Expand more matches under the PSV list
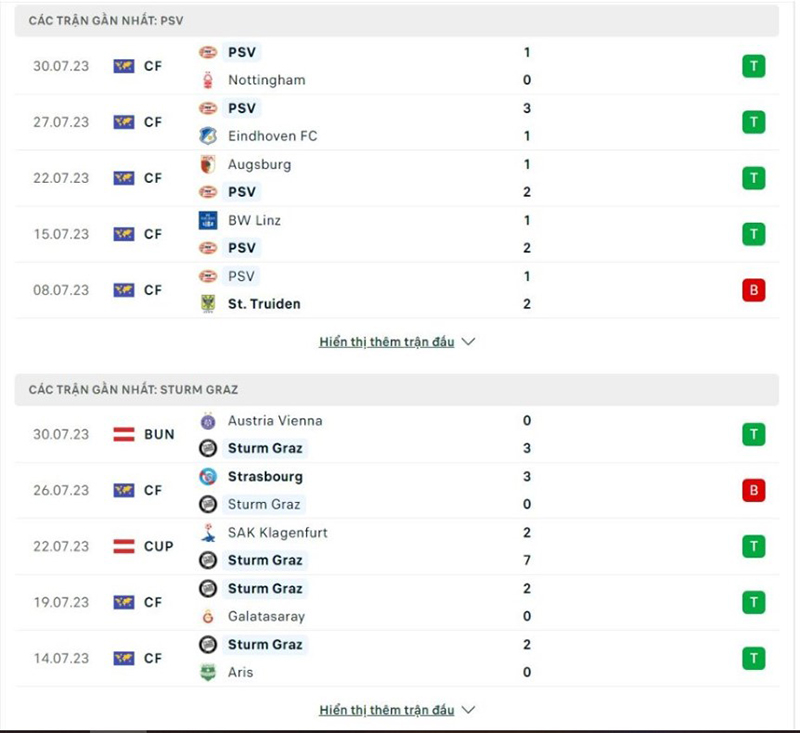The width and height of the screenshot is (800, 733). 390,341
